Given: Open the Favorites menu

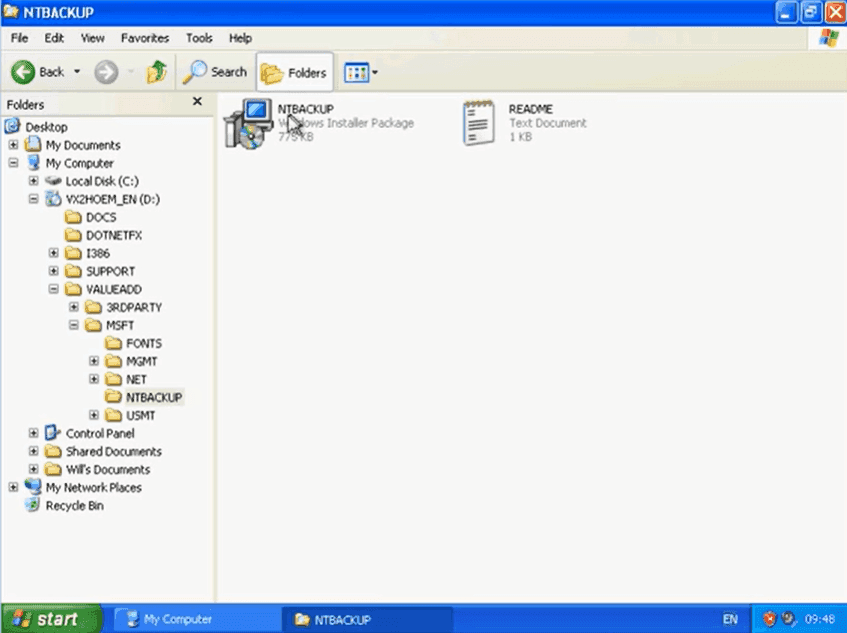Looking at the screenshot, I should 145,38.
